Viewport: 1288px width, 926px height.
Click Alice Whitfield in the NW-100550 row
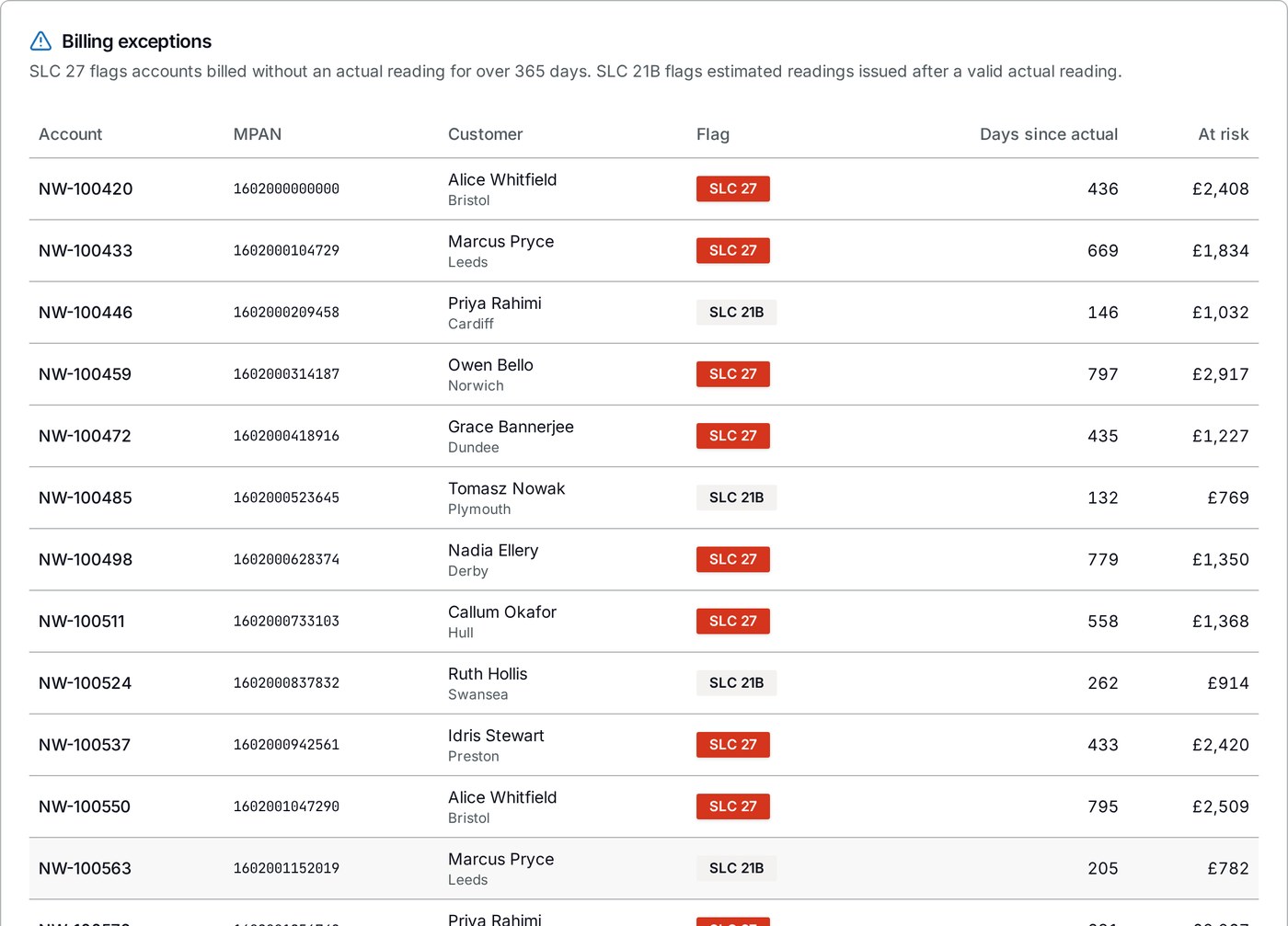(x=502, y=796)
